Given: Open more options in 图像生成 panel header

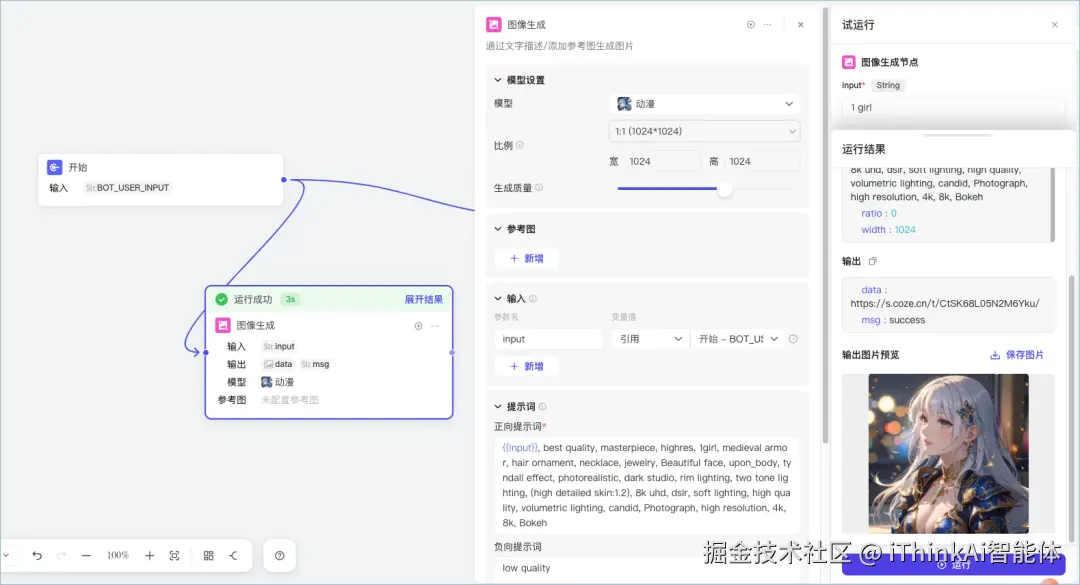Looking at the screenshot, I should (x=767, y=25).
